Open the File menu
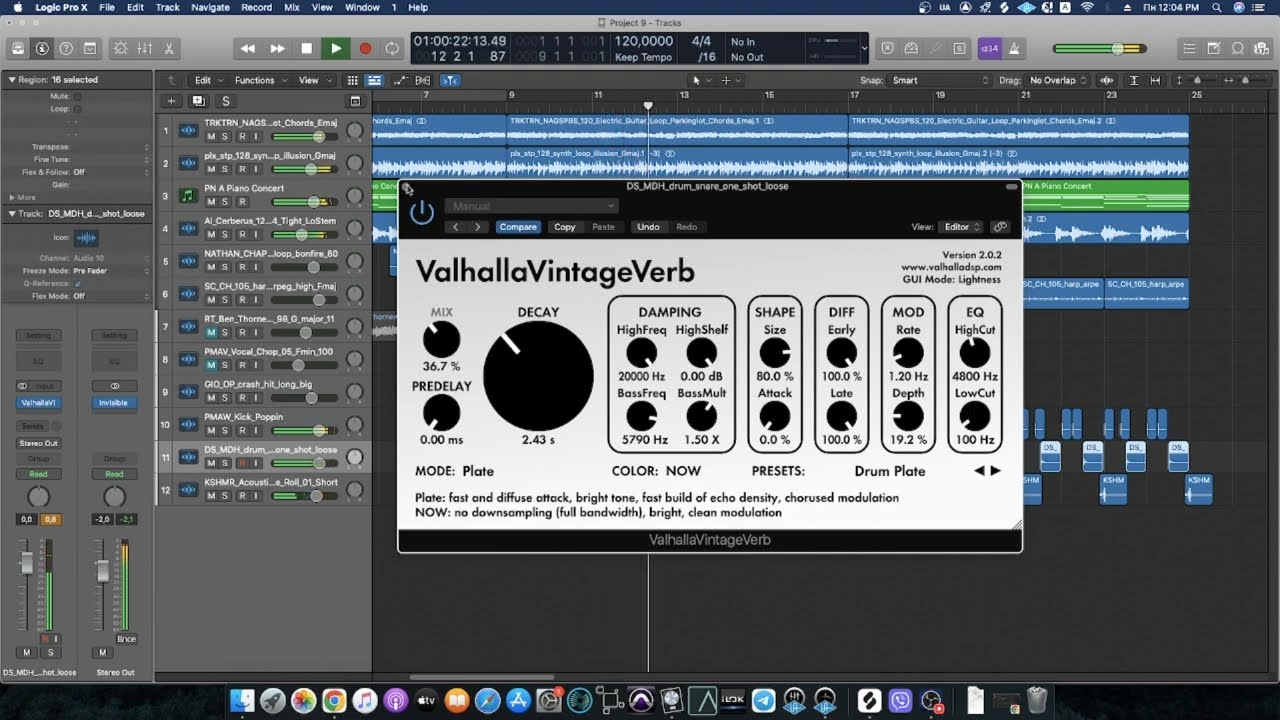 point(106,7)
